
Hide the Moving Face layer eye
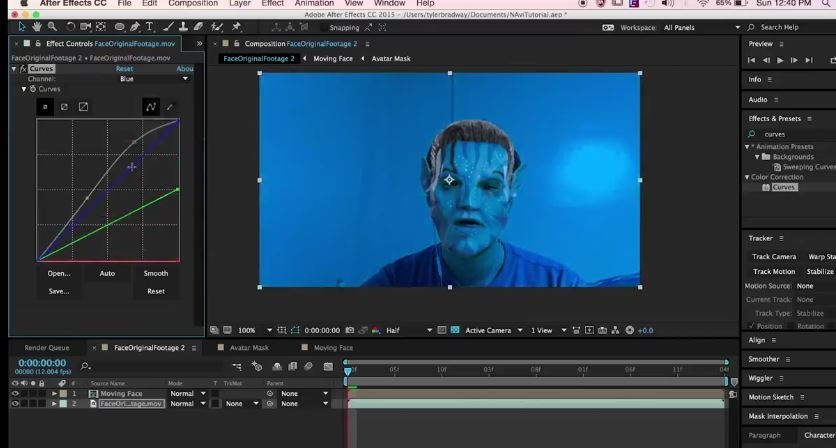coord(15,394)
